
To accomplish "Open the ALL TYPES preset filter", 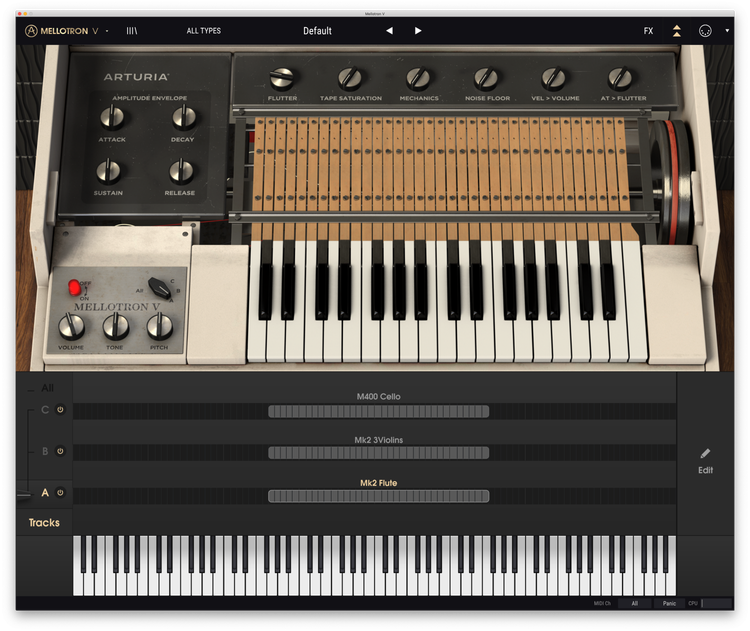I will point(204,31).
